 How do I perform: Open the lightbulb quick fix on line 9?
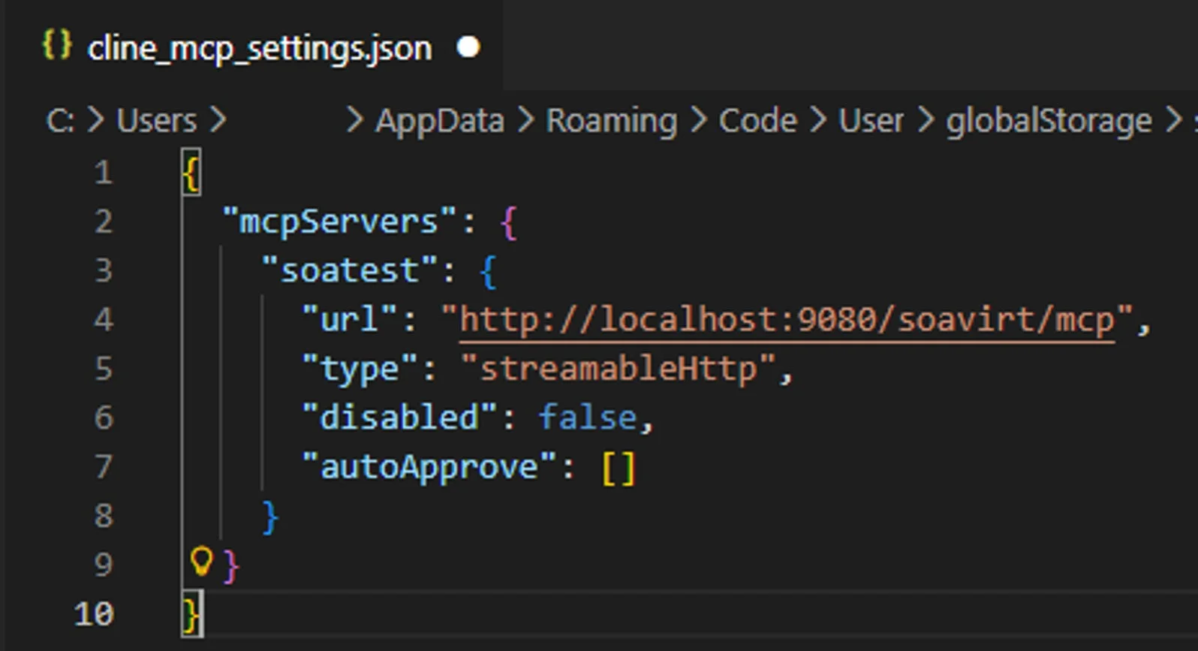point(200,563)
